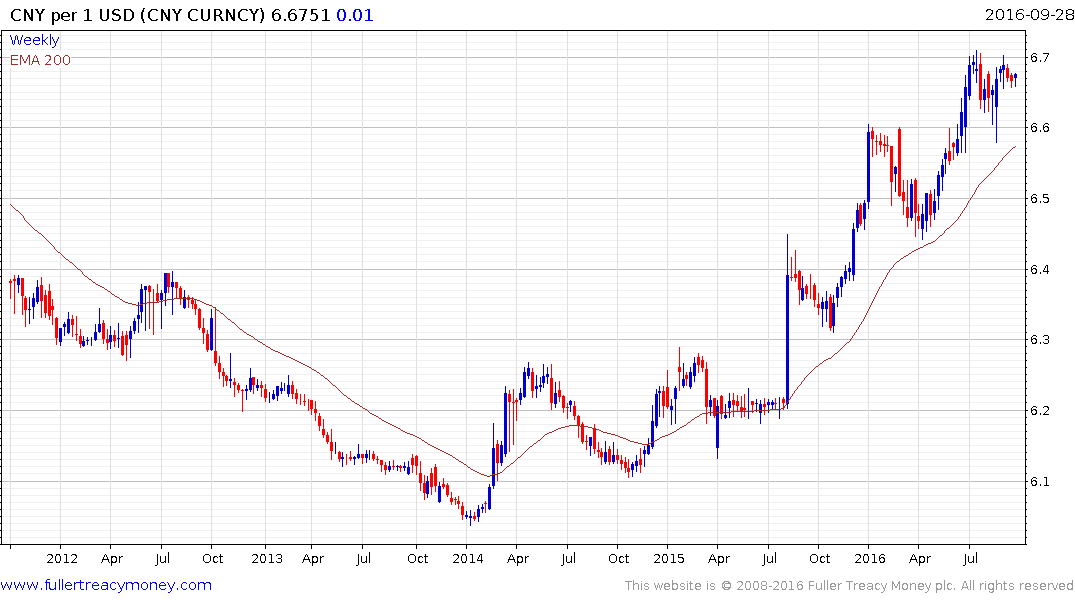Click the EMA 200 legend label
The width and height of the screenshot is (1075, 600).
point(40,60)
